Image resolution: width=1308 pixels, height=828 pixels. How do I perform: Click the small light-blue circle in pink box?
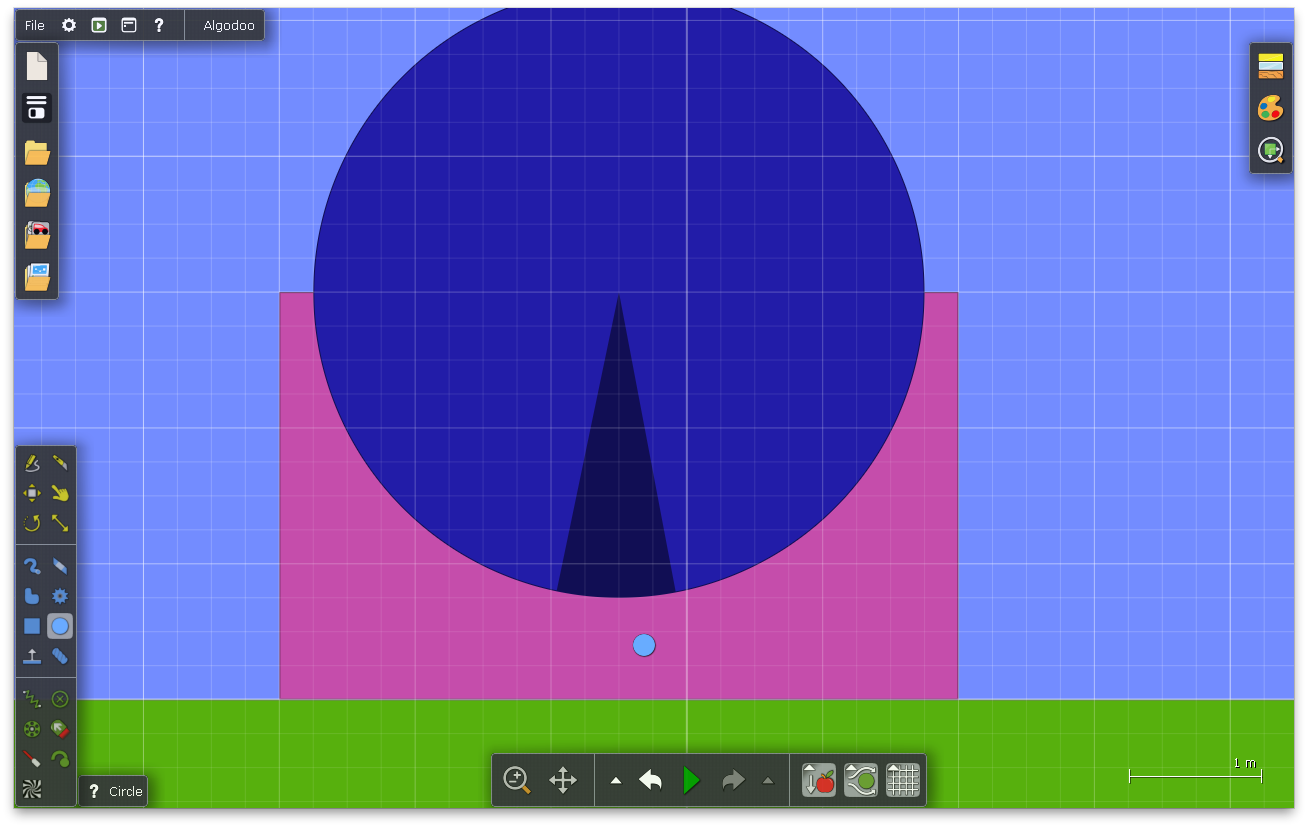click(644, 645)
